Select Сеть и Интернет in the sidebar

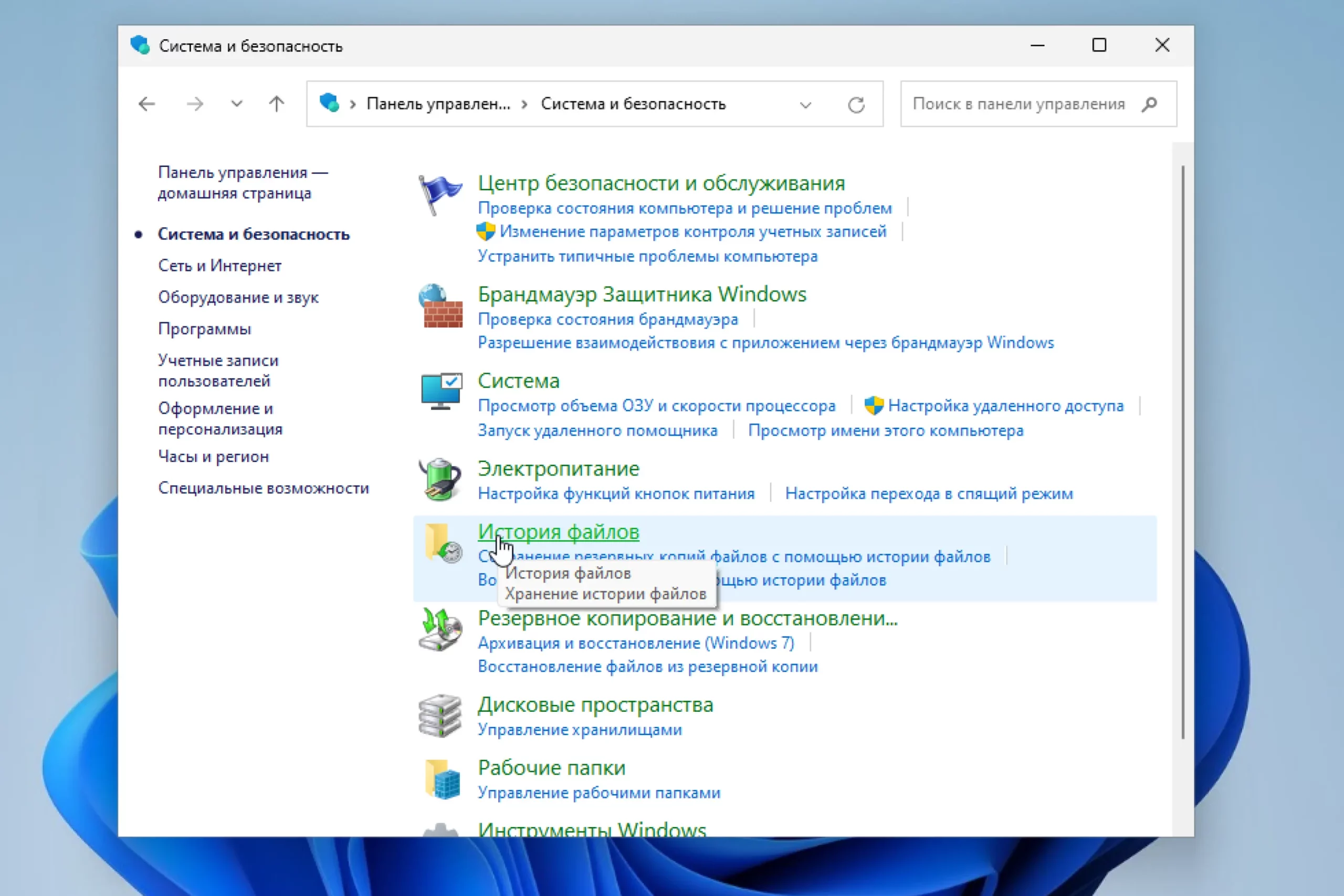(219, 266)
